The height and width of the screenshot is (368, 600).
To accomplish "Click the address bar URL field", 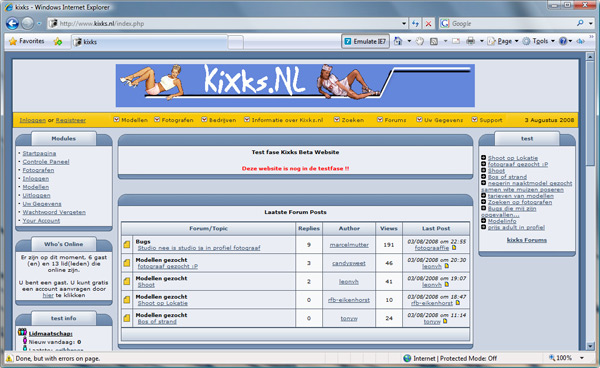I will 228,24.
